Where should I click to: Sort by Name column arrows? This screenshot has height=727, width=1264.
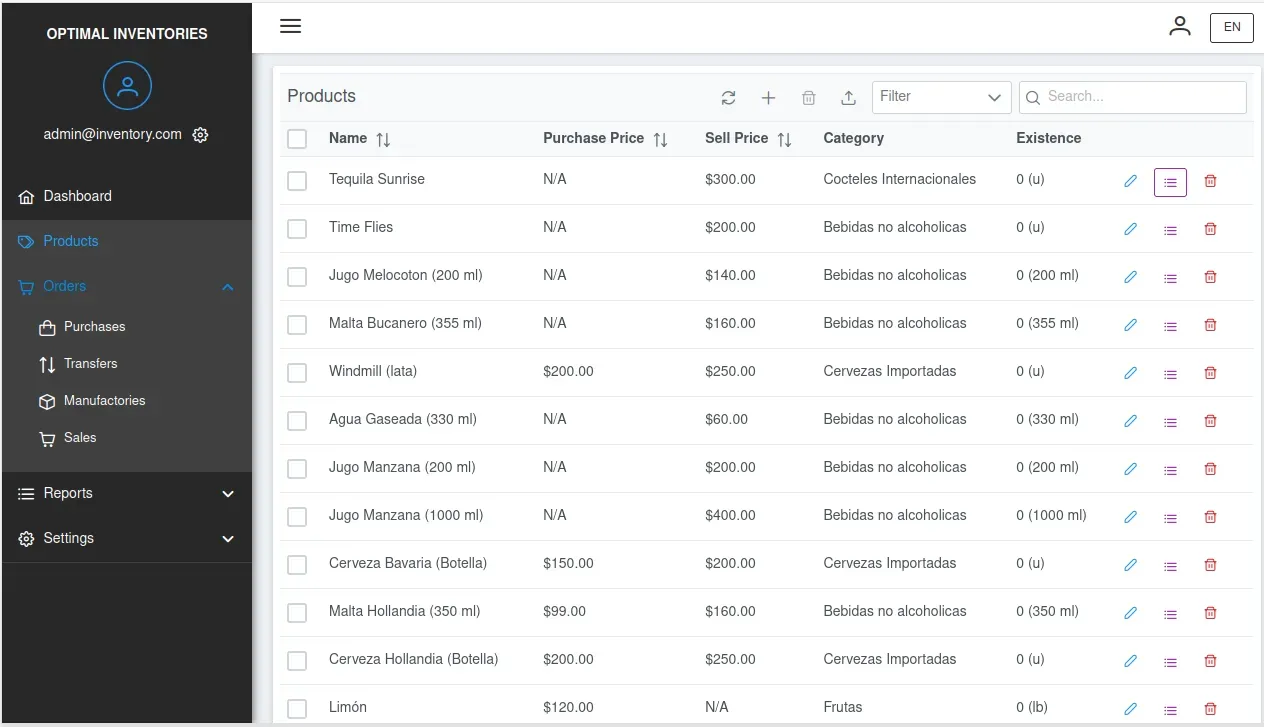pos(383,140)
